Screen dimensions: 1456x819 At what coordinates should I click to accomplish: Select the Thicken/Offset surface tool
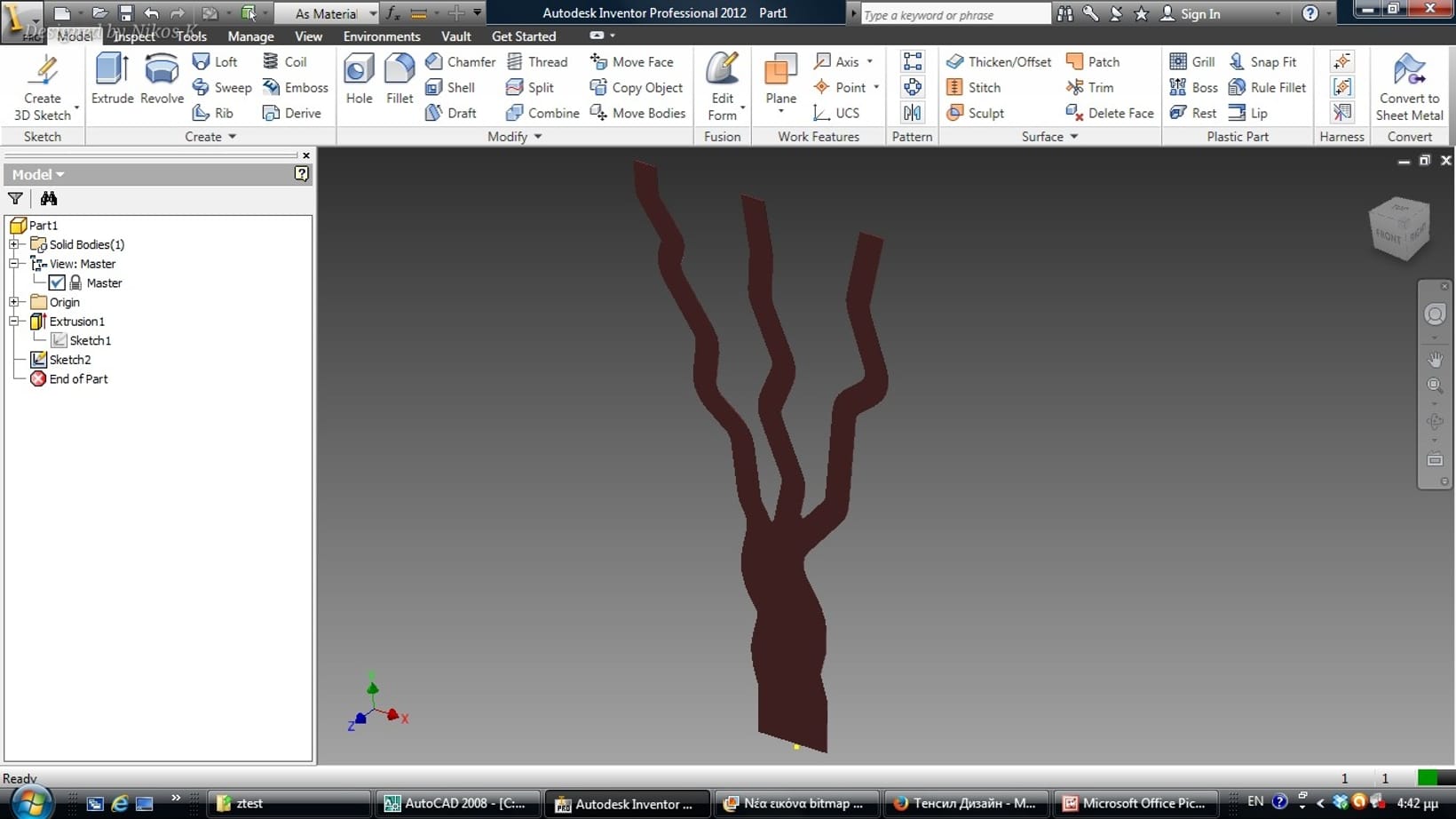998,61
